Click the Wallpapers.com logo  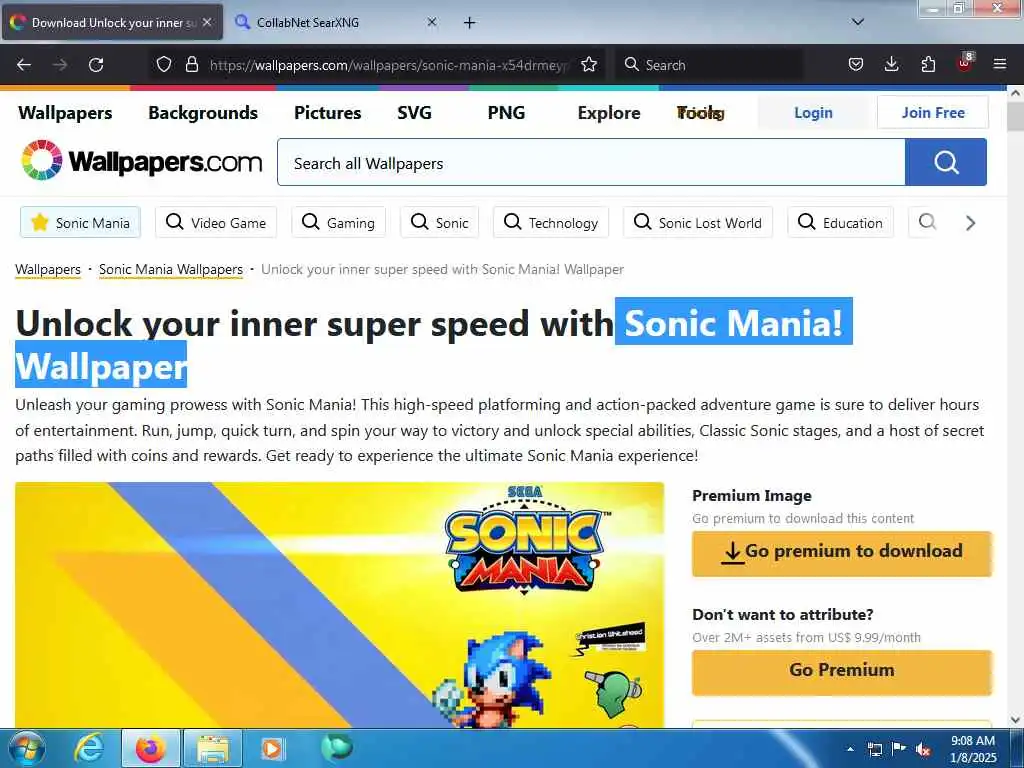point(141,161)
